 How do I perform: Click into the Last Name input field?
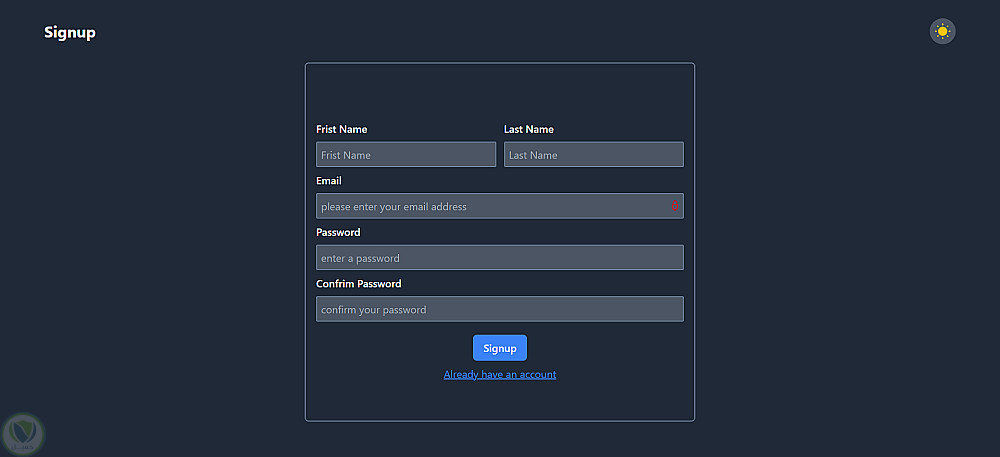point(593,155)
